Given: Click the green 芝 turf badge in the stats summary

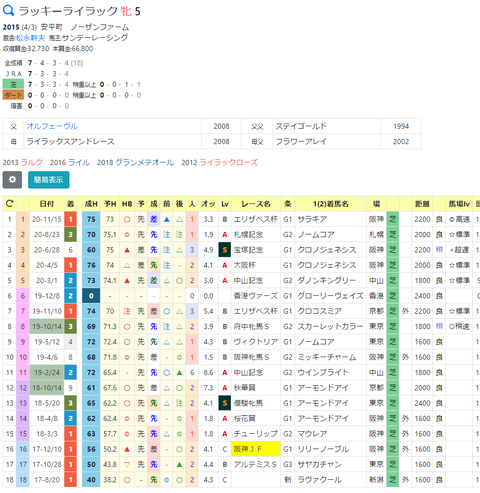Looking at the screenshot, I should 13,85.
